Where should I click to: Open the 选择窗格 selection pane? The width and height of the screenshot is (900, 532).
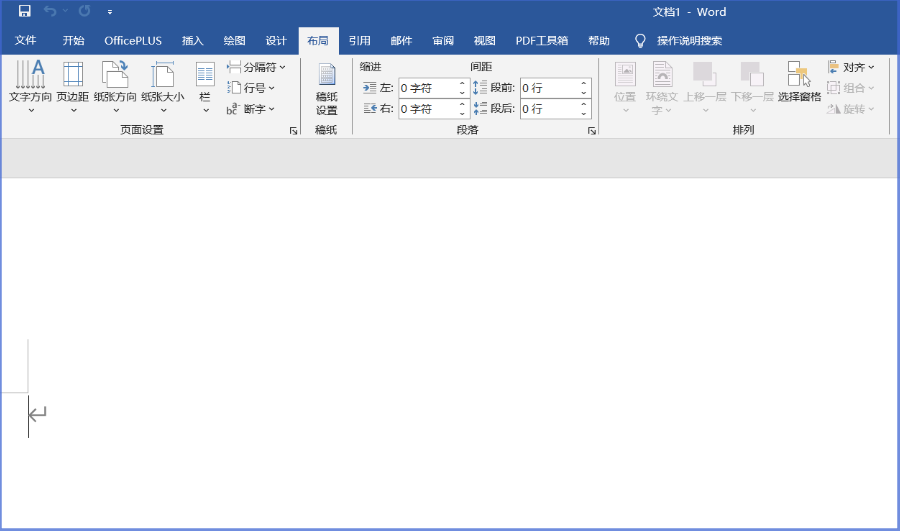point(799,82)
